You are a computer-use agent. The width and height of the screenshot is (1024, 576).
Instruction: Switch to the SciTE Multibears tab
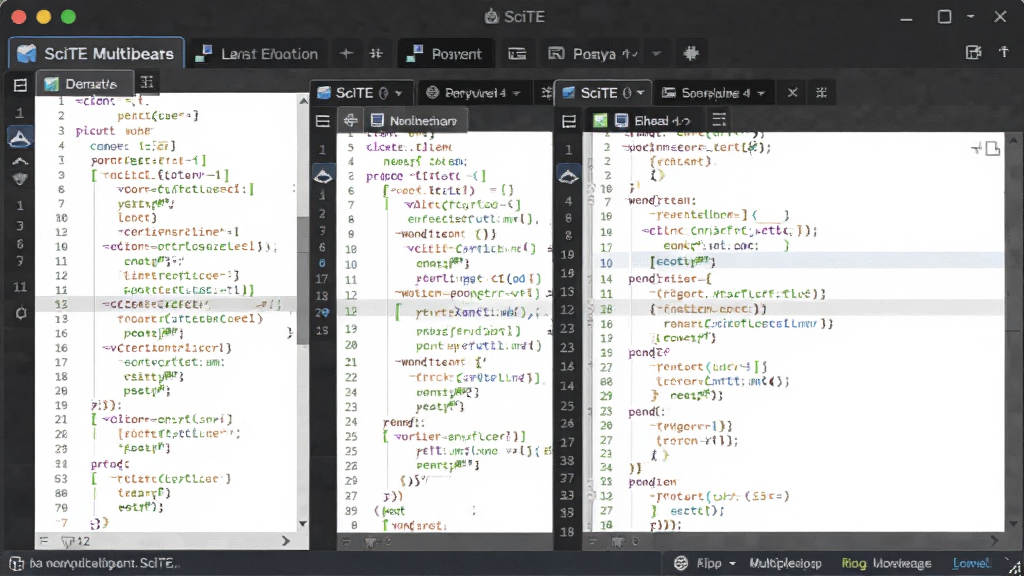[95, 53]
